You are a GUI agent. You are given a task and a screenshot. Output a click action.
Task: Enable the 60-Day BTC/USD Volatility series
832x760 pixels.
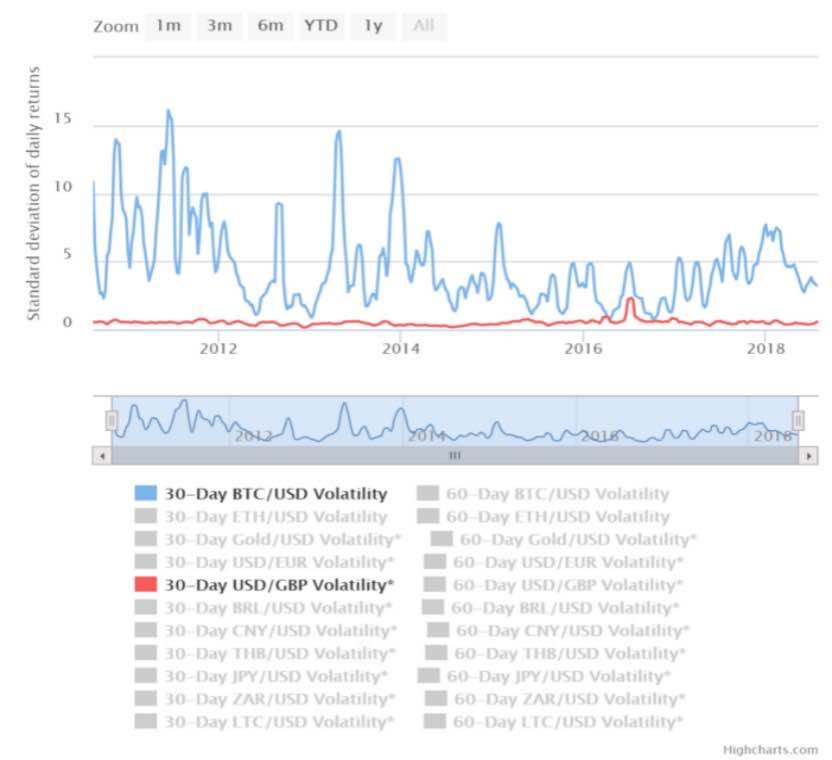557,493
